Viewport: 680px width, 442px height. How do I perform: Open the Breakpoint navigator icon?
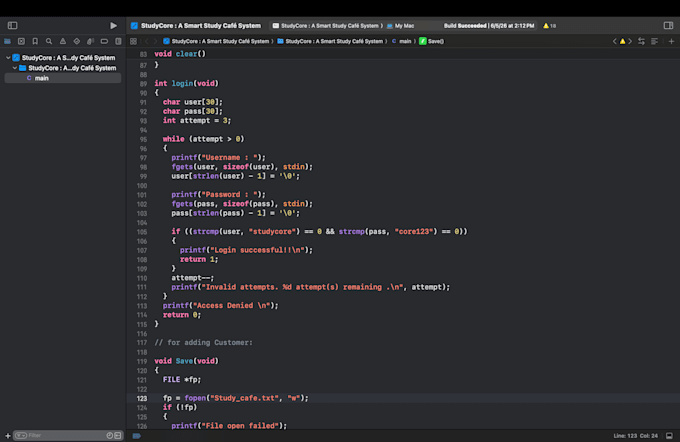click(104, 41)
